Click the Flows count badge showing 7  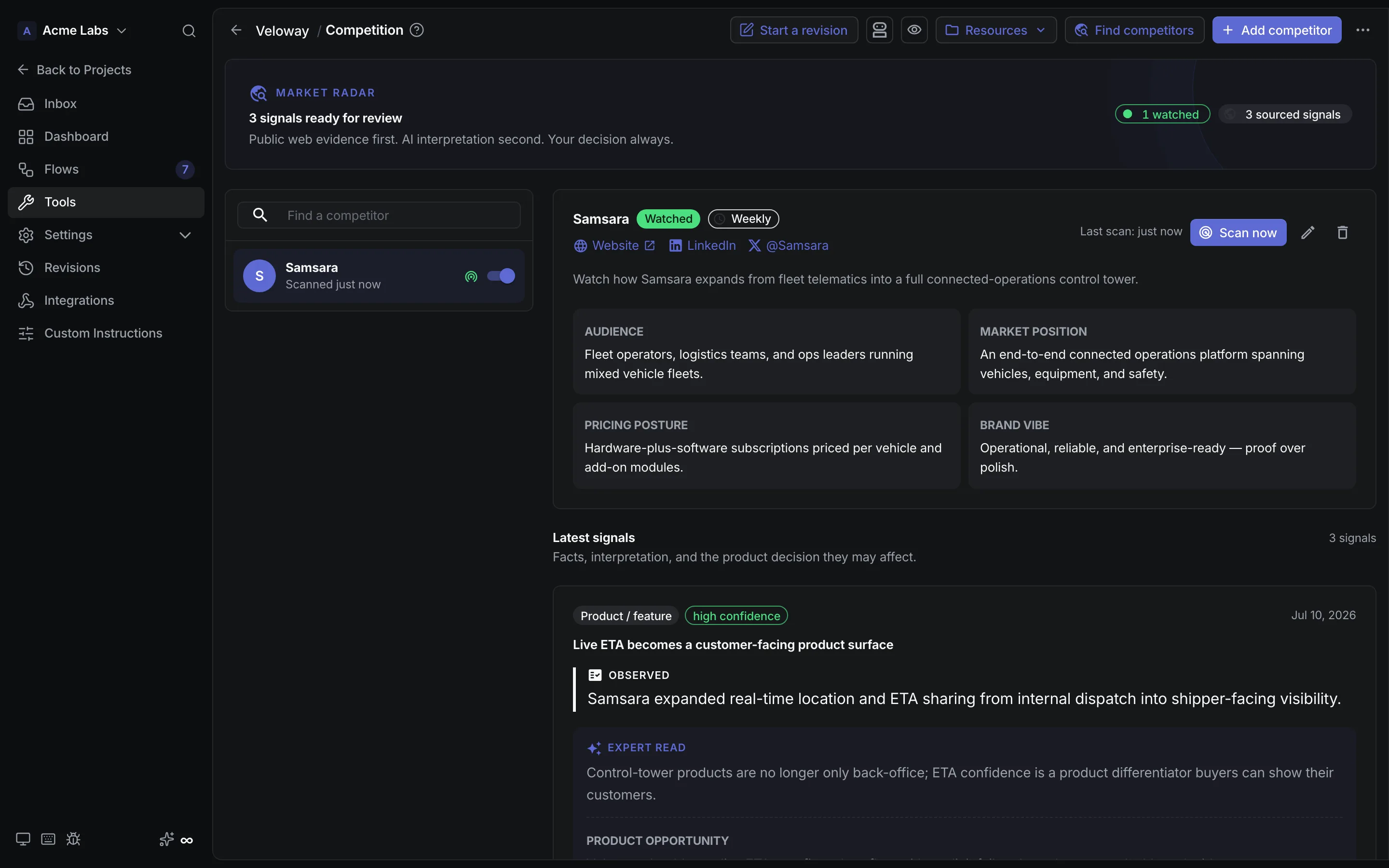click(185, 169)
